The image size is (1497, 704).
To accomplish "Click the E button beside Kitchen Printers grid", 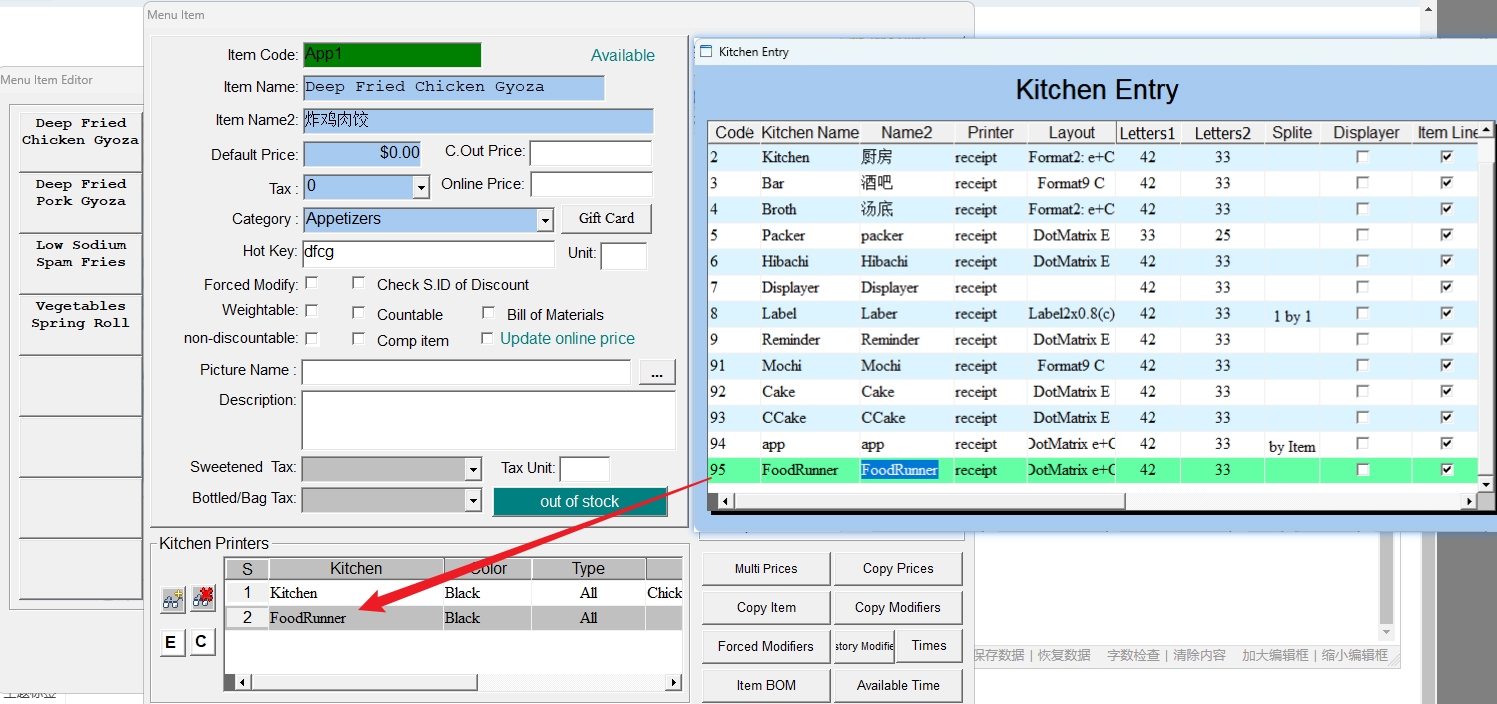I will [x=171, y=642].
